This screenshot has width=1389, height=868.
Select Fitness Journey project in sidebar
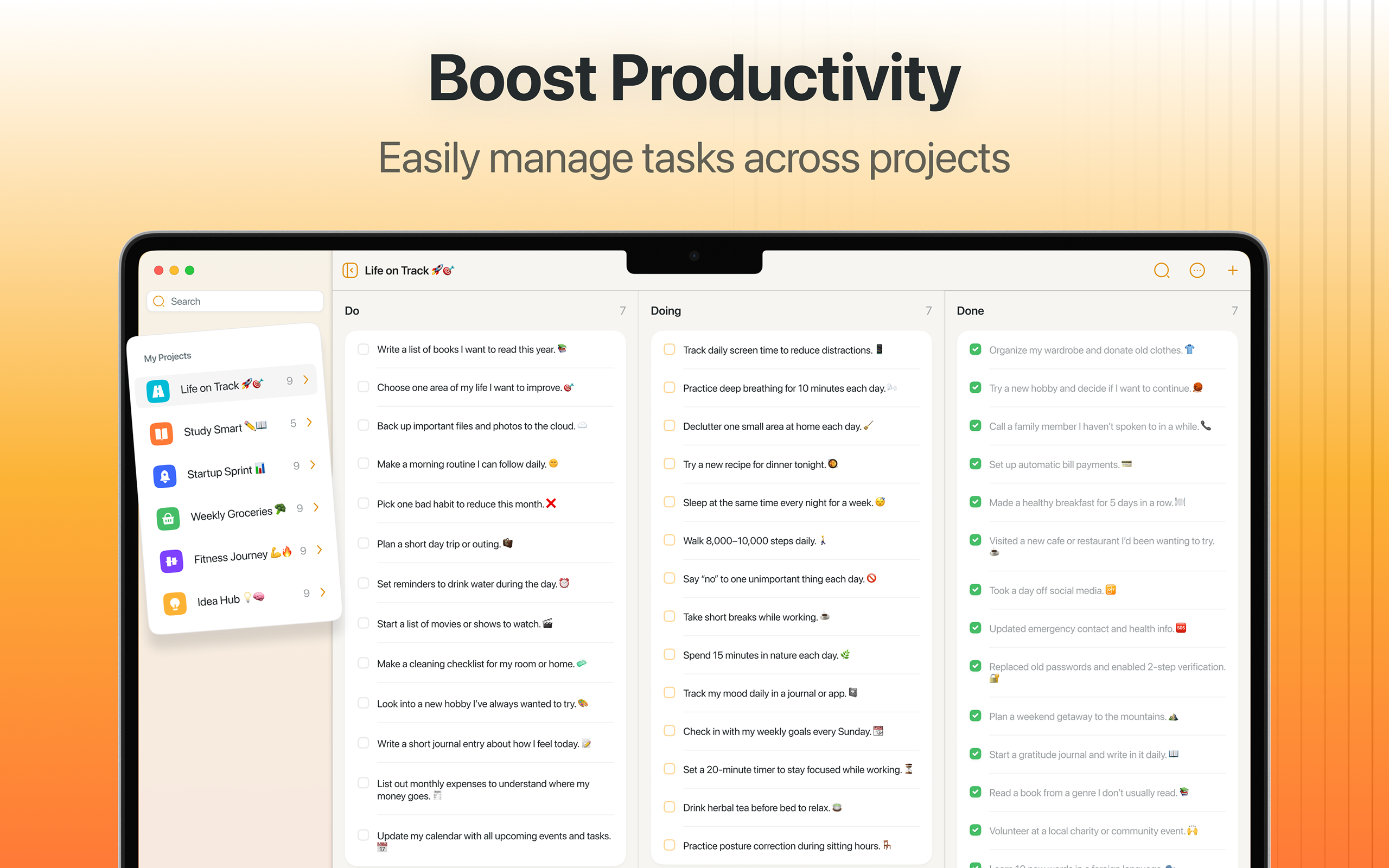point(240,555)
